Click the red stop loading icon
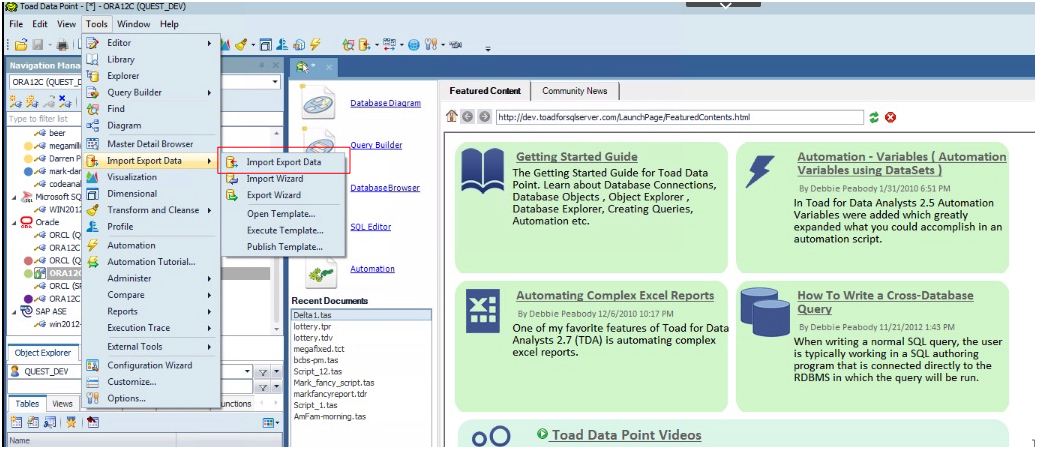This screenshot has width=1037, height=449. click(x=890, y=117)
